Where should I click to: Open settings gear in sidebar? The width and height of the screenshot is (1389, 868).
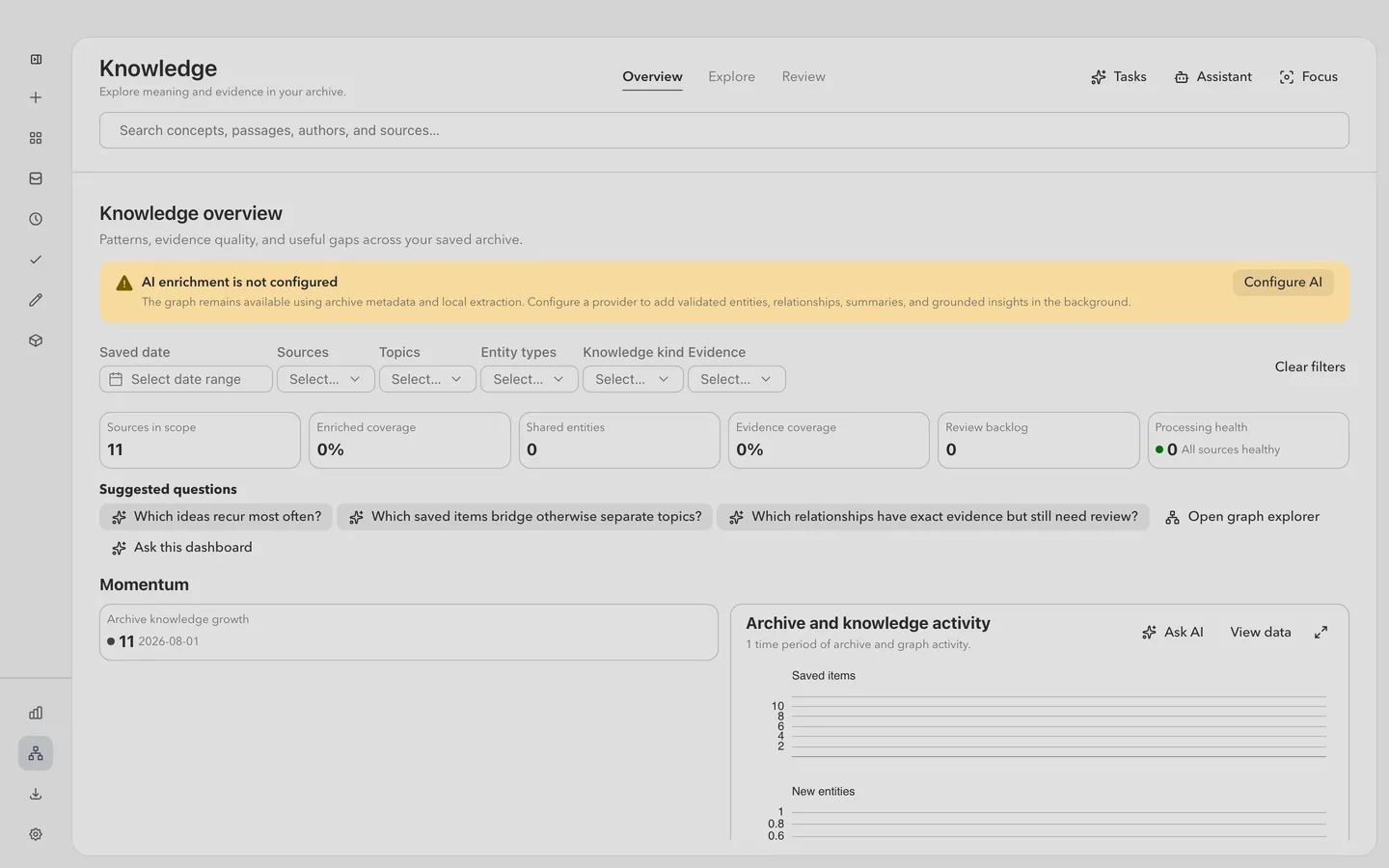36,834
